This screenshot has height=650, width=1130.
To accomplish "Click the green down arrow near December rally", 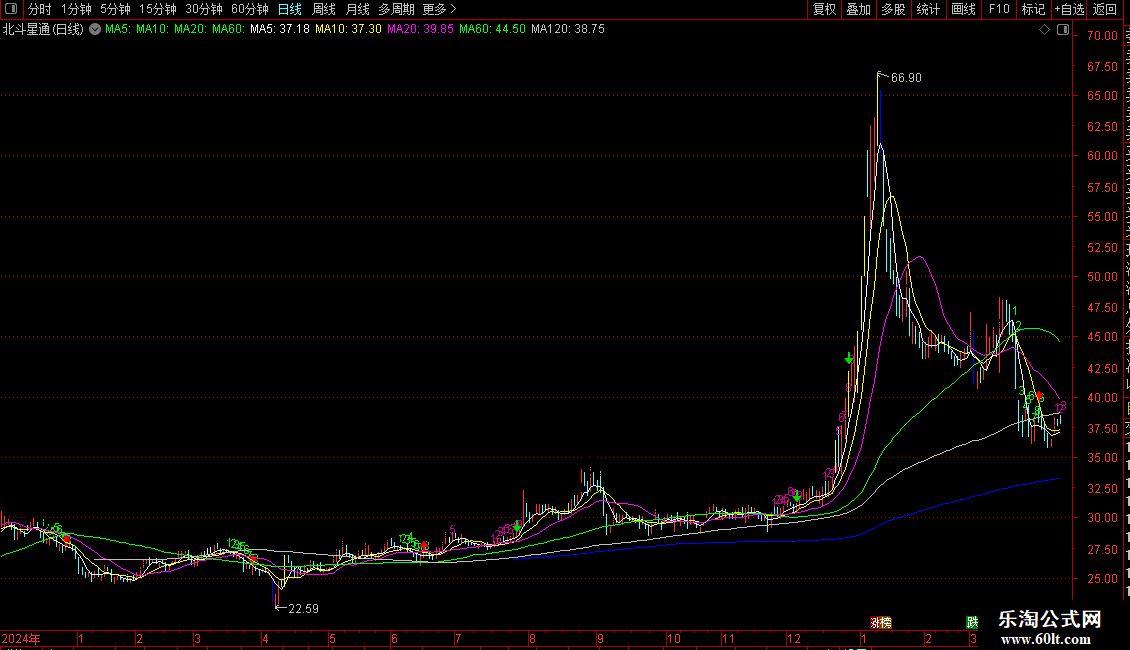I will pyautogui.click(x=849, y=357).
